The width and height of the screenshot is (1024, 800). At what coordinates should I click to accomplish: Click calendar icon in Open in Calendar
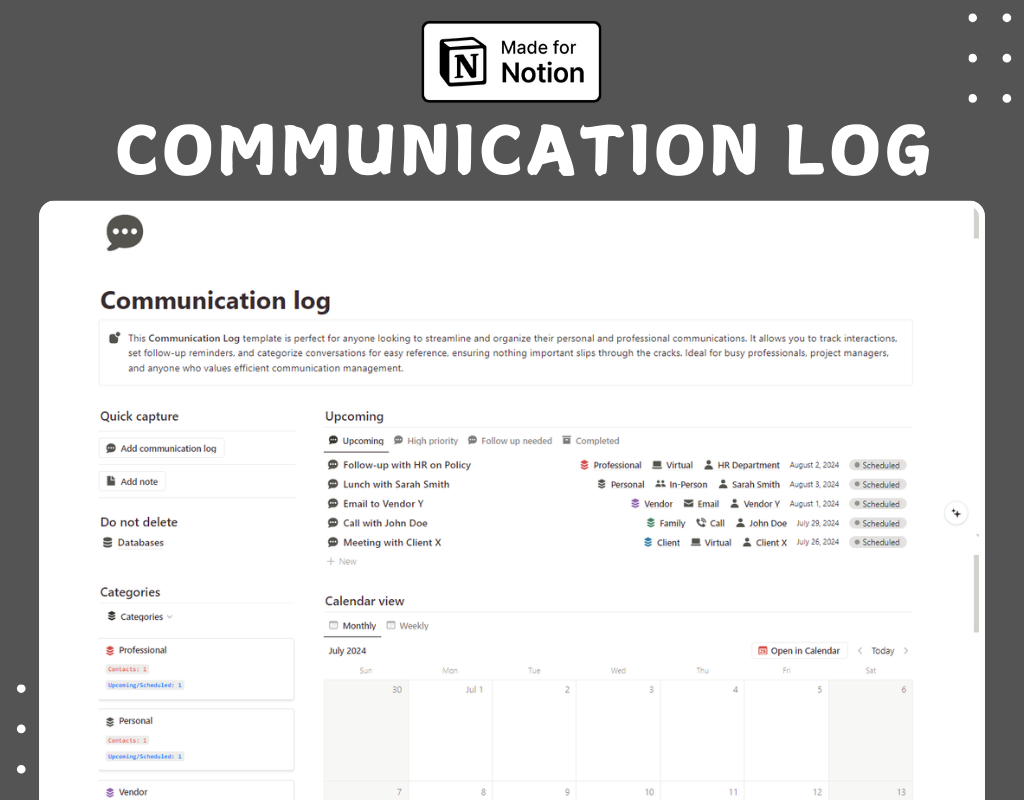[x=762, y=650]
